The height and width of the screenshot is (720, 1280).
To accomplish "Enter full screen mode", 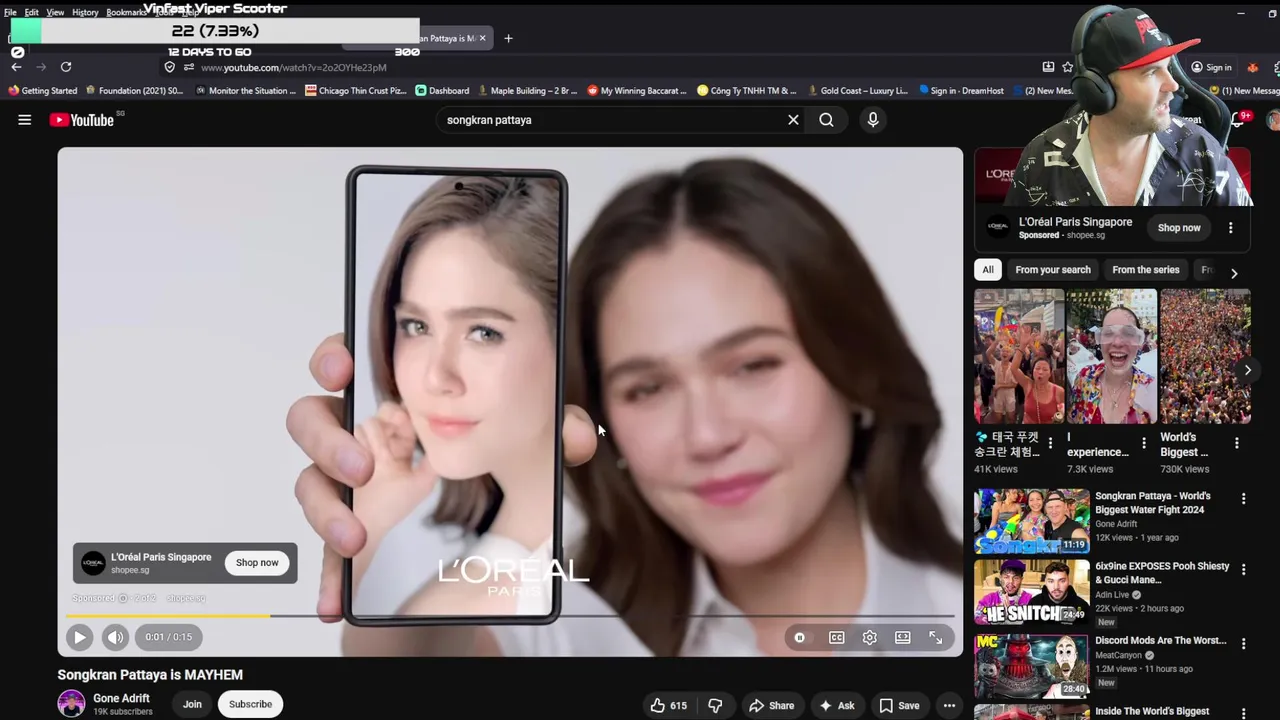I will [936, 638].
